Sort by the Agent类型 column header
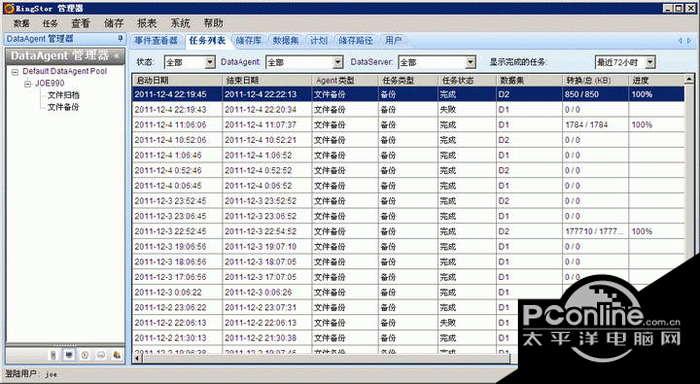The image size is (700, 384). coord(345,80)
